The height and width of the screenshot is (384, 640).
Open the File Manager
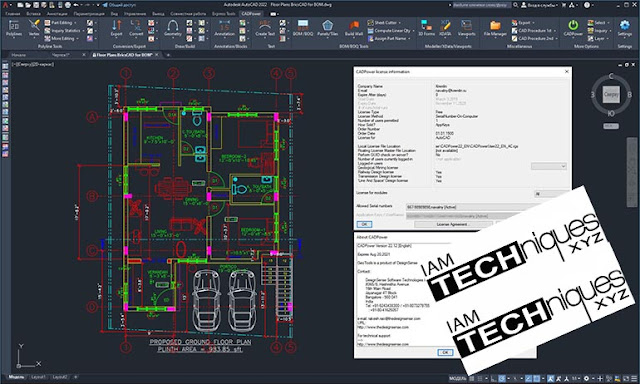[x=495, y=28]
